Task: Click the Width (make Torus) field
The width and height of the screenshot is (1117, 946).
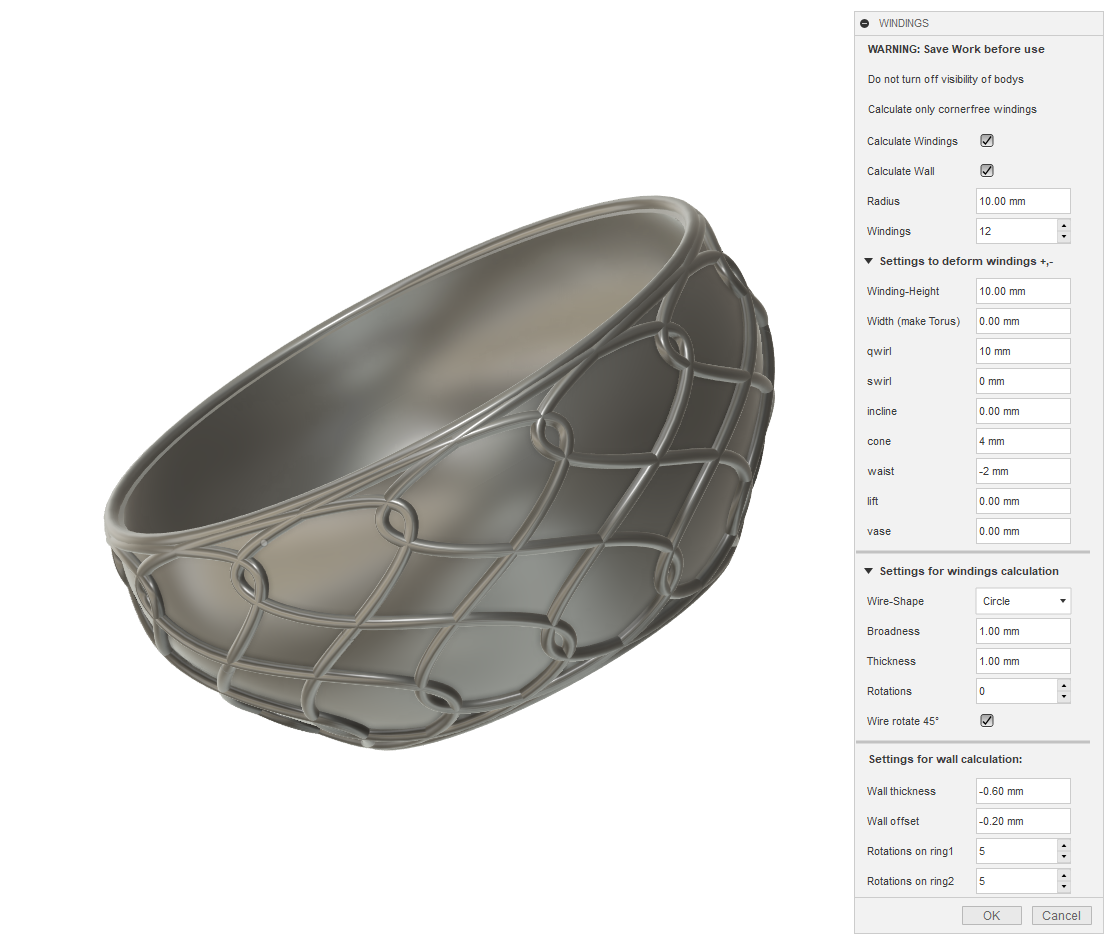Action: click(x=1023, y=321)
